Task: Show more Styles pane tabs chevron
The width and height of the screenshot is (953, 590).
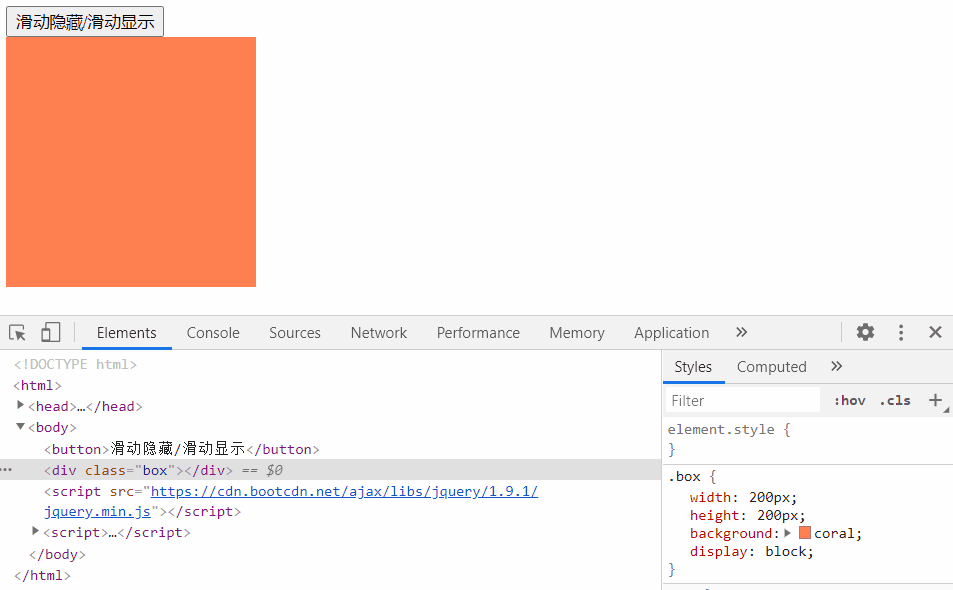Action: [836, 366]
